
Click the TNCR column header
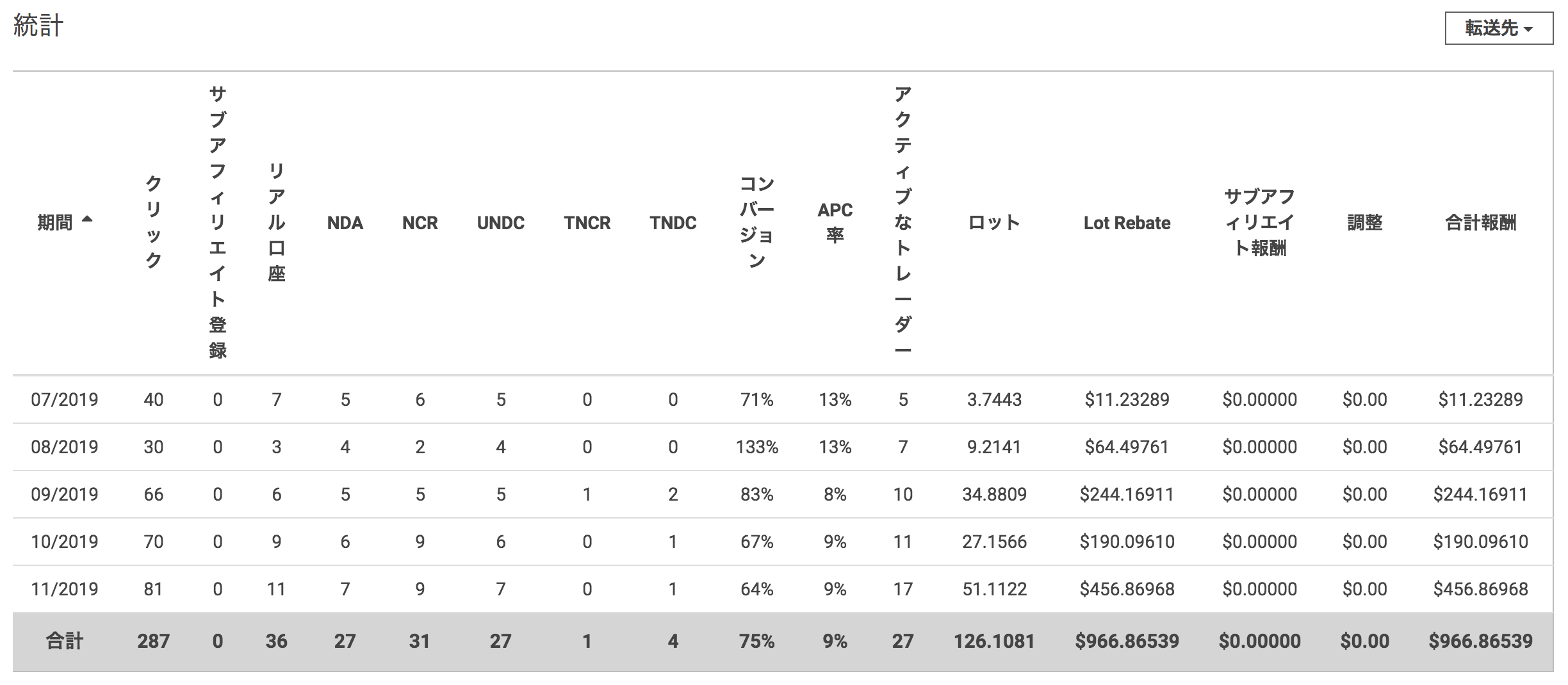[x=587, y=223]
